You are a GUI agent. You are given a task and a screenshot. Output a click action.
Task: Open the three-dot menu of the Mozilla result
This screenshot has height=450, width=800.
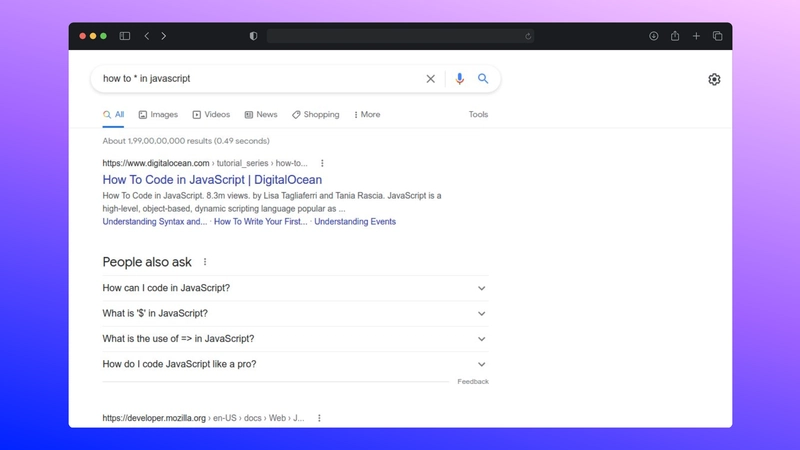(x=319, y=418)
